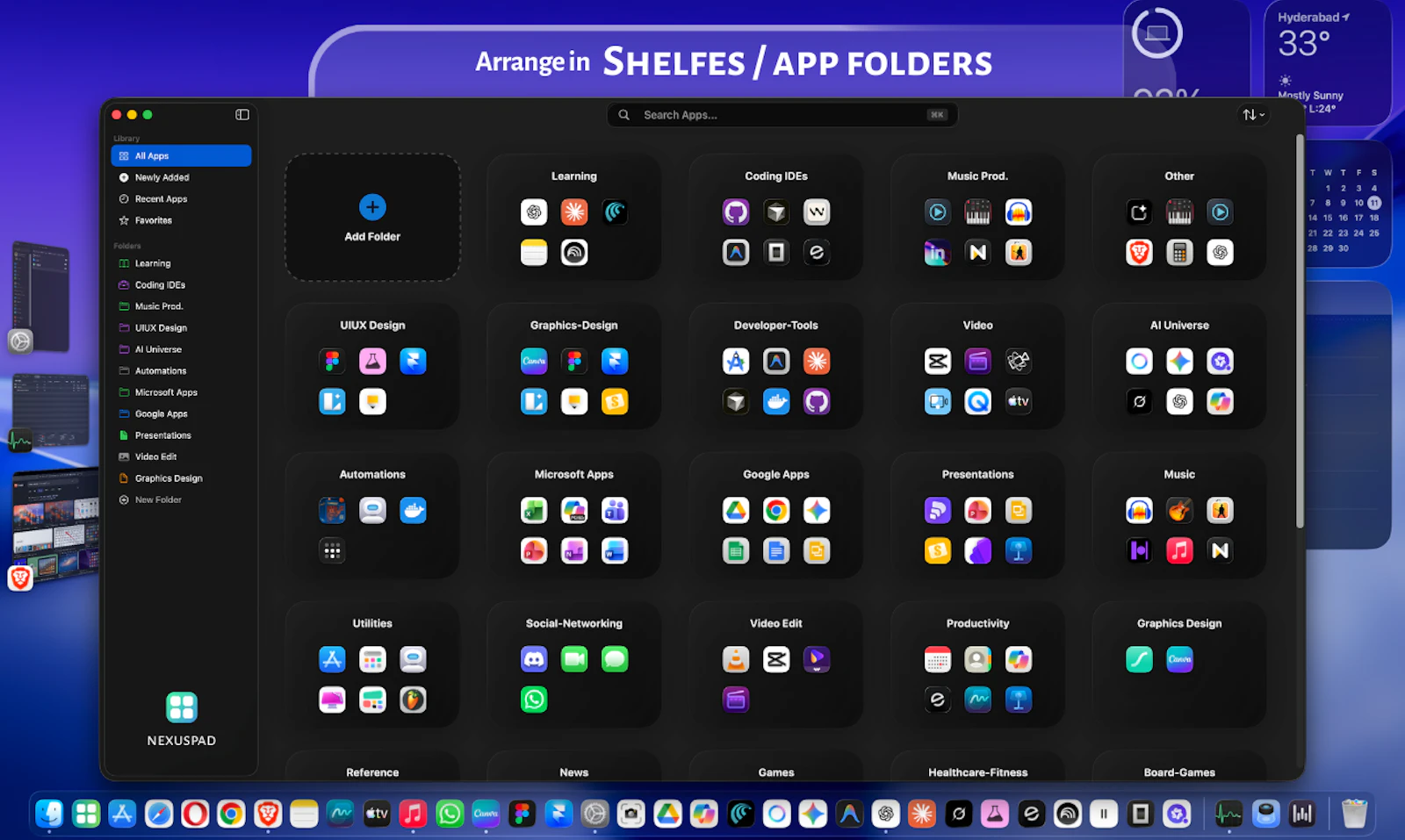Open Trash in the Dock
The image size is (1405, 840).
[1354, 815]
